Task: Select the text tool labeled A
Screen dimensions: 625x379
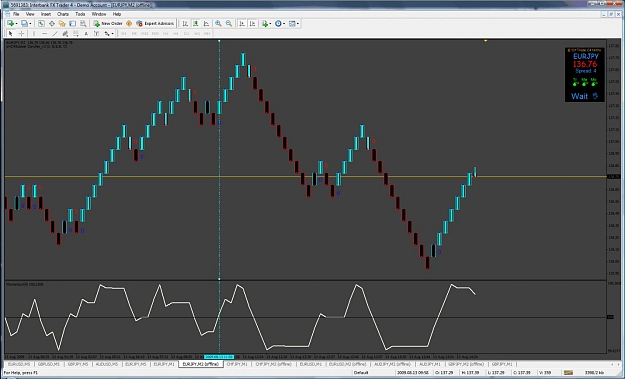Action: coord(86,33)
